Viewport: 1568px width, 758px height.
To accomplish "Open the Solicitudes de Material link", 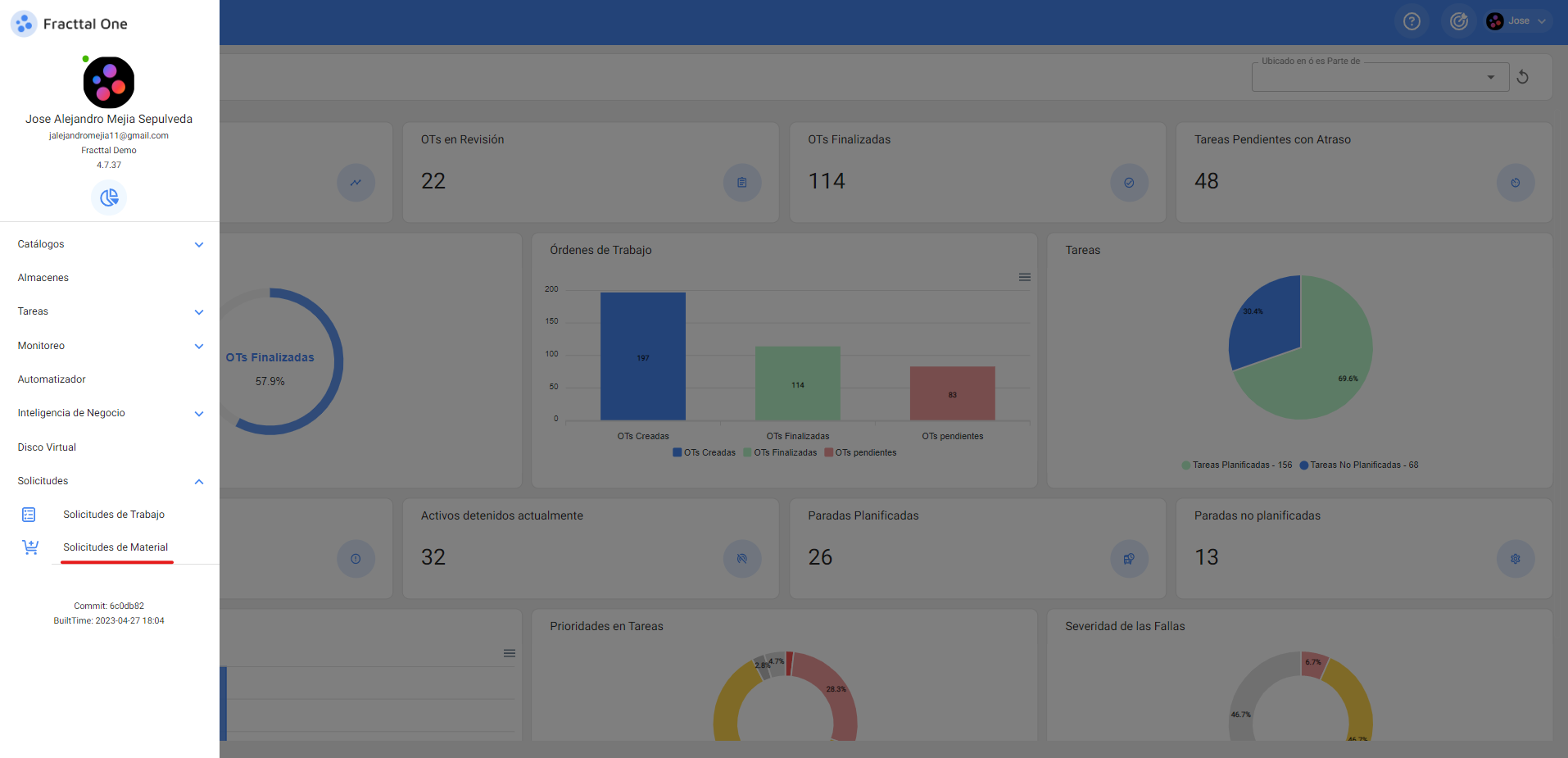I will coord(116,547).
